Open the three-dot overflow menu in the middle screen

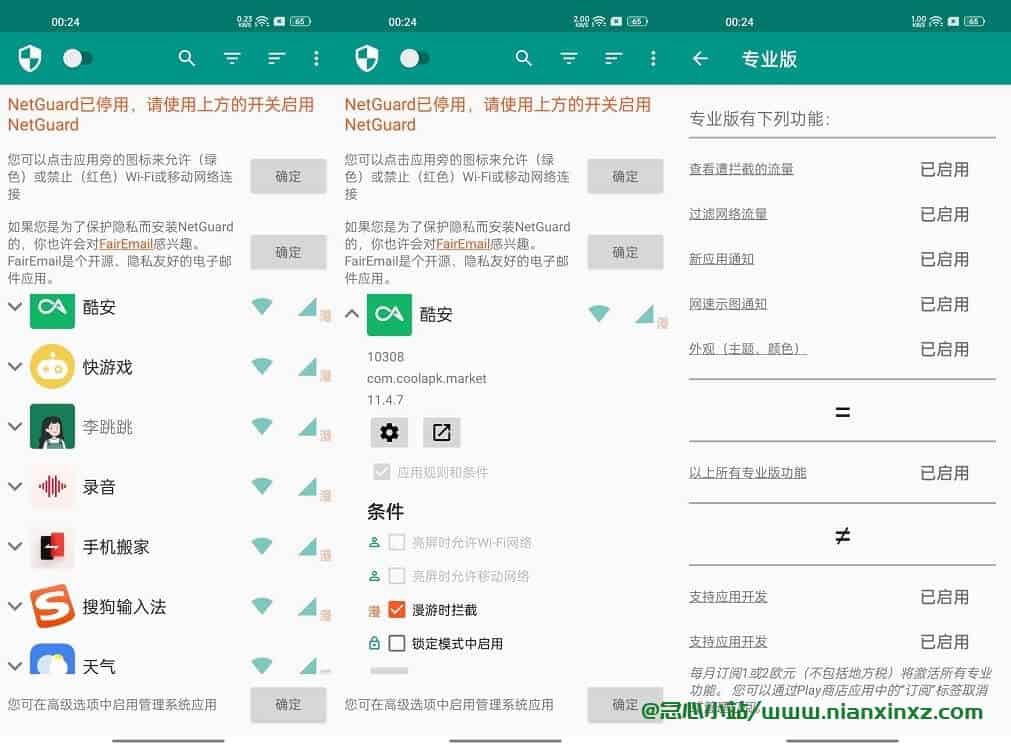[x=653, y=59]
